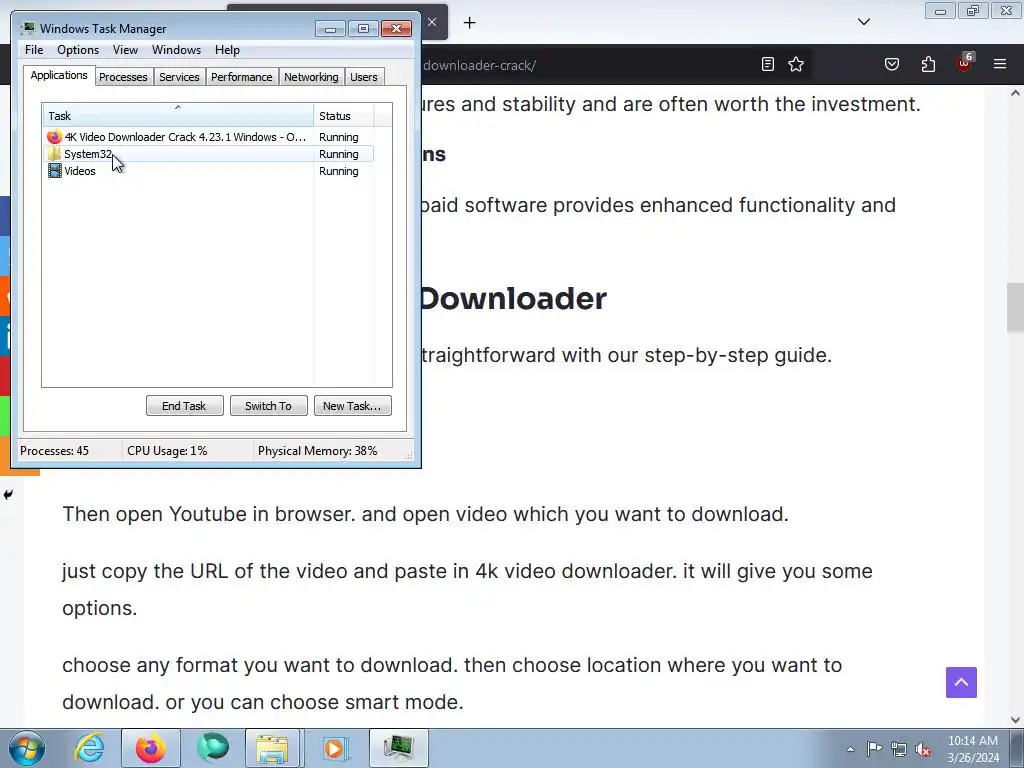Switch to the Services tab
Screen dimensions: 1024x768
click(179, 77)
